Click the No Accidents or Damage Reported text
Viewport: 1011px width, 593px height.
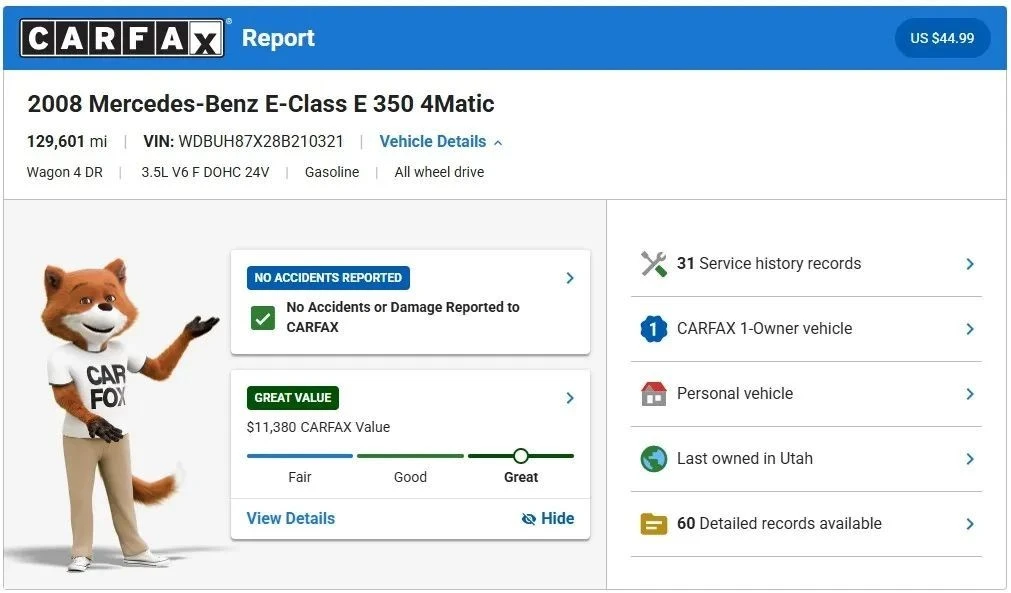tap(403, 316)
